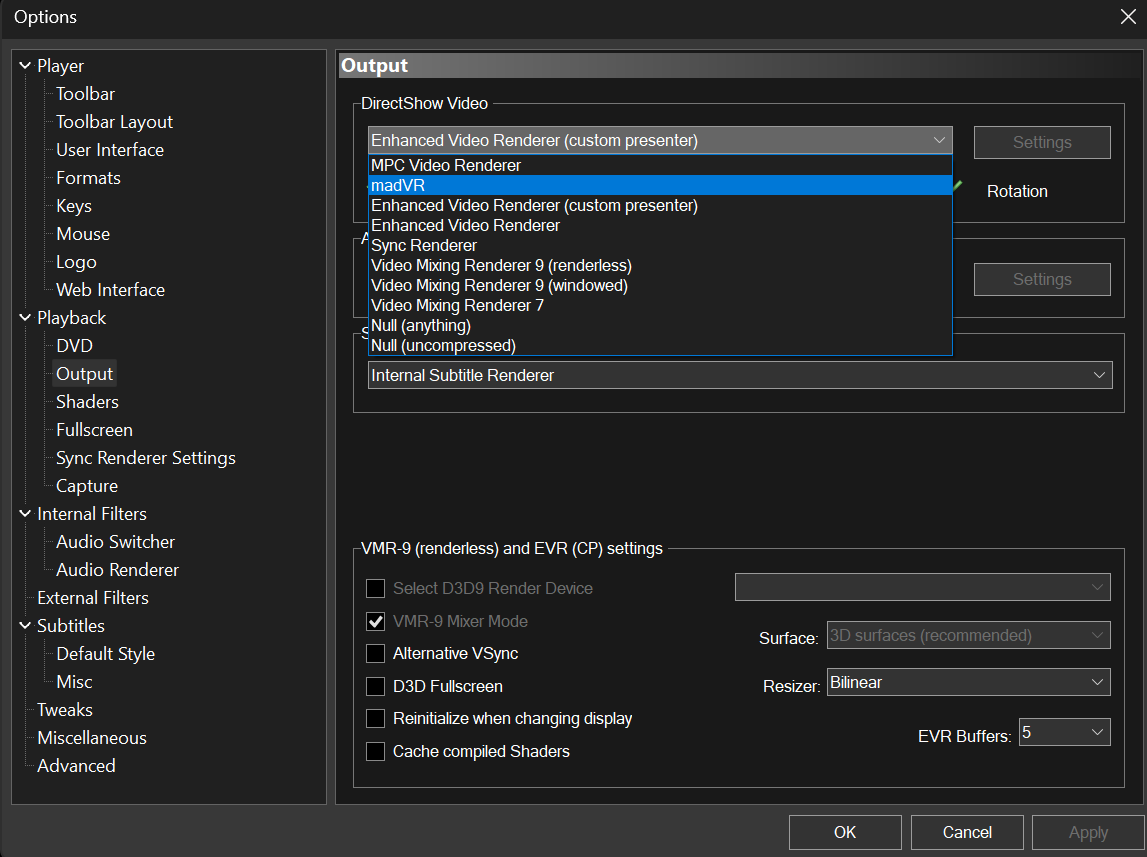The image size is (1147, 857).
Task: Collapse the Internal Filters tree node
Action: pos(25,513)
